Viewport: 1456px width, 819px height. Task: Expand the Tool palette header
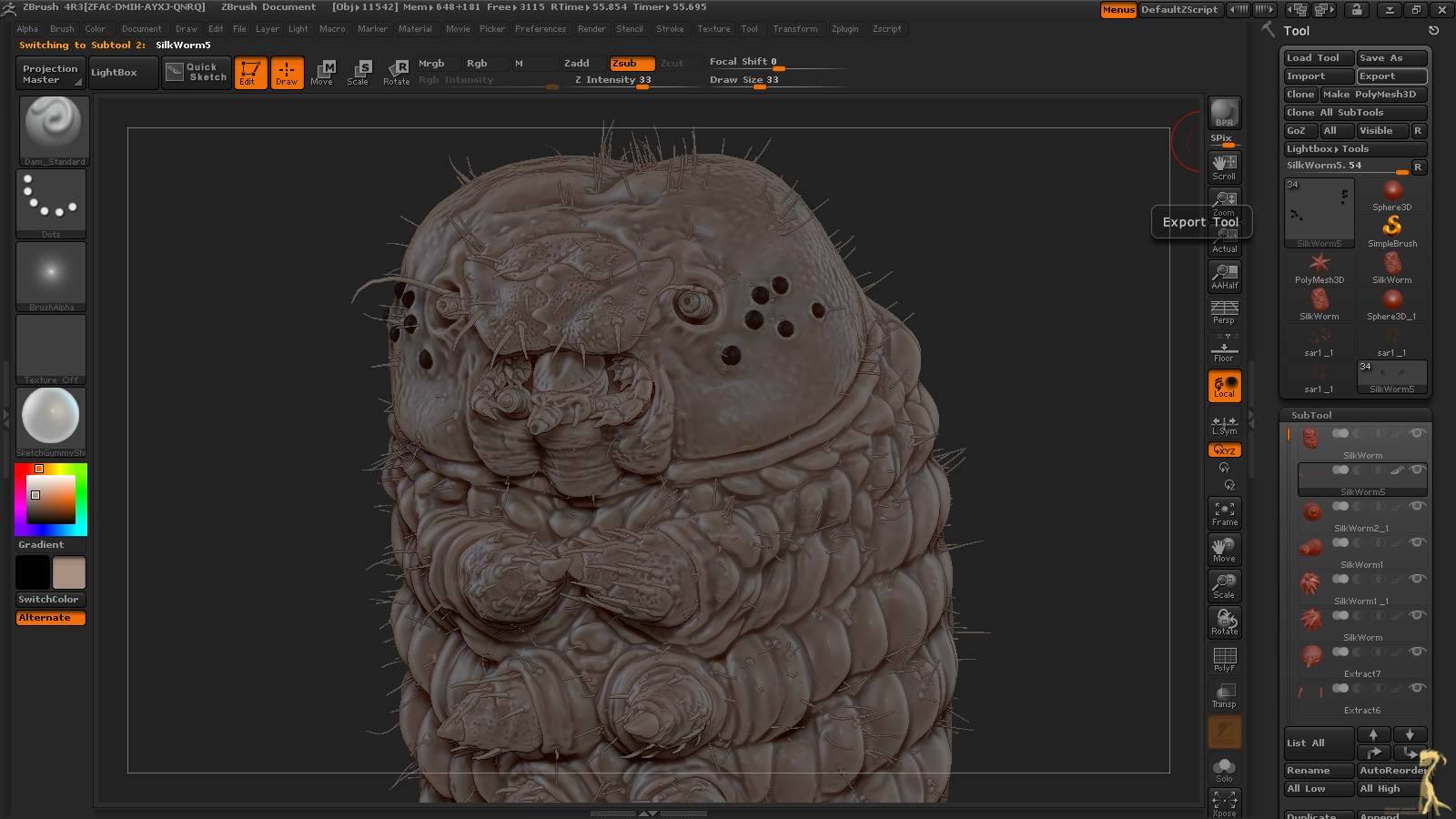(x=1297, y=31)
